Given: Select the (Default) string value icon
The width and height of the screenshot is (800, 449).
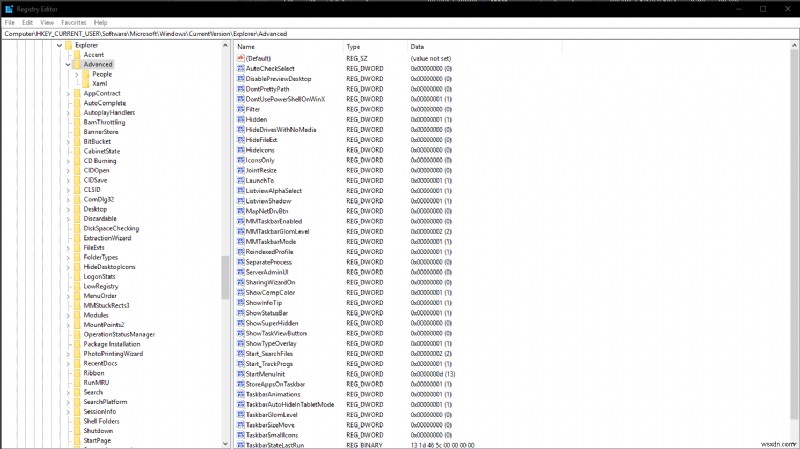Looking at the screenshot, I should [x=241, y=58].
